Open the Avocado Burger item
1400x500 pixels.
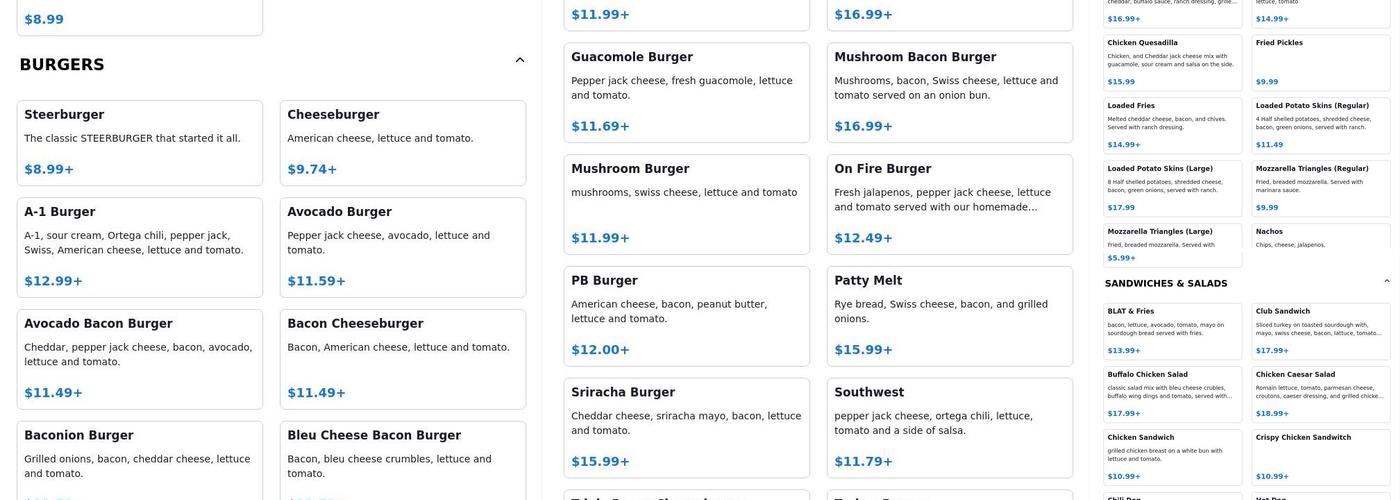point(402,247)
